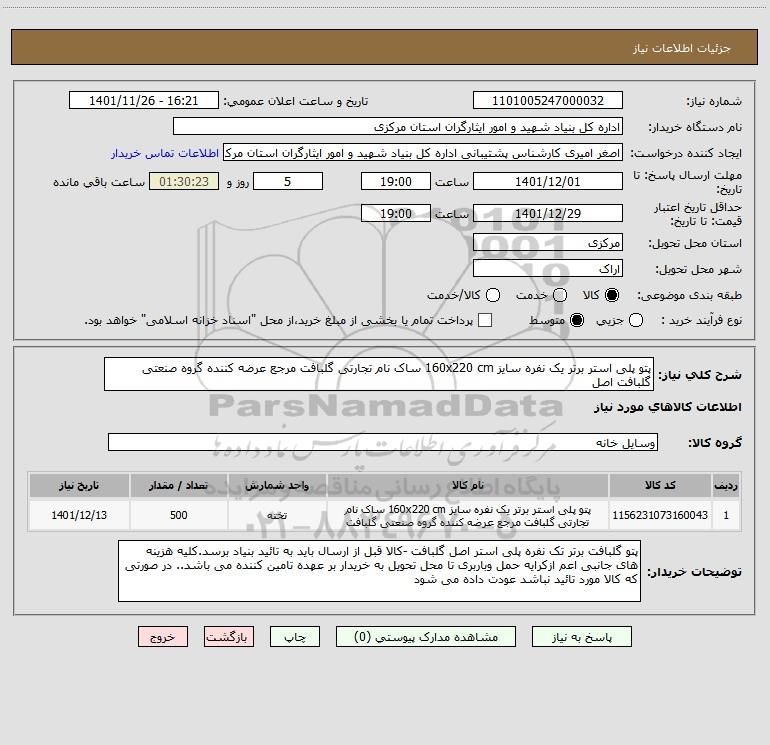Click the بازگشت back button

(x=229, y=636)
